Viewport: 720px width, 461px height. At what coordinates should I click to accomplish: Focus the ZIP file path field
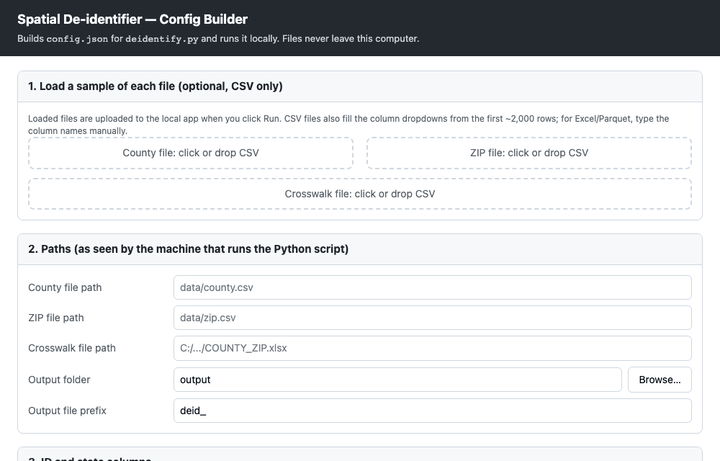(433, 318)
